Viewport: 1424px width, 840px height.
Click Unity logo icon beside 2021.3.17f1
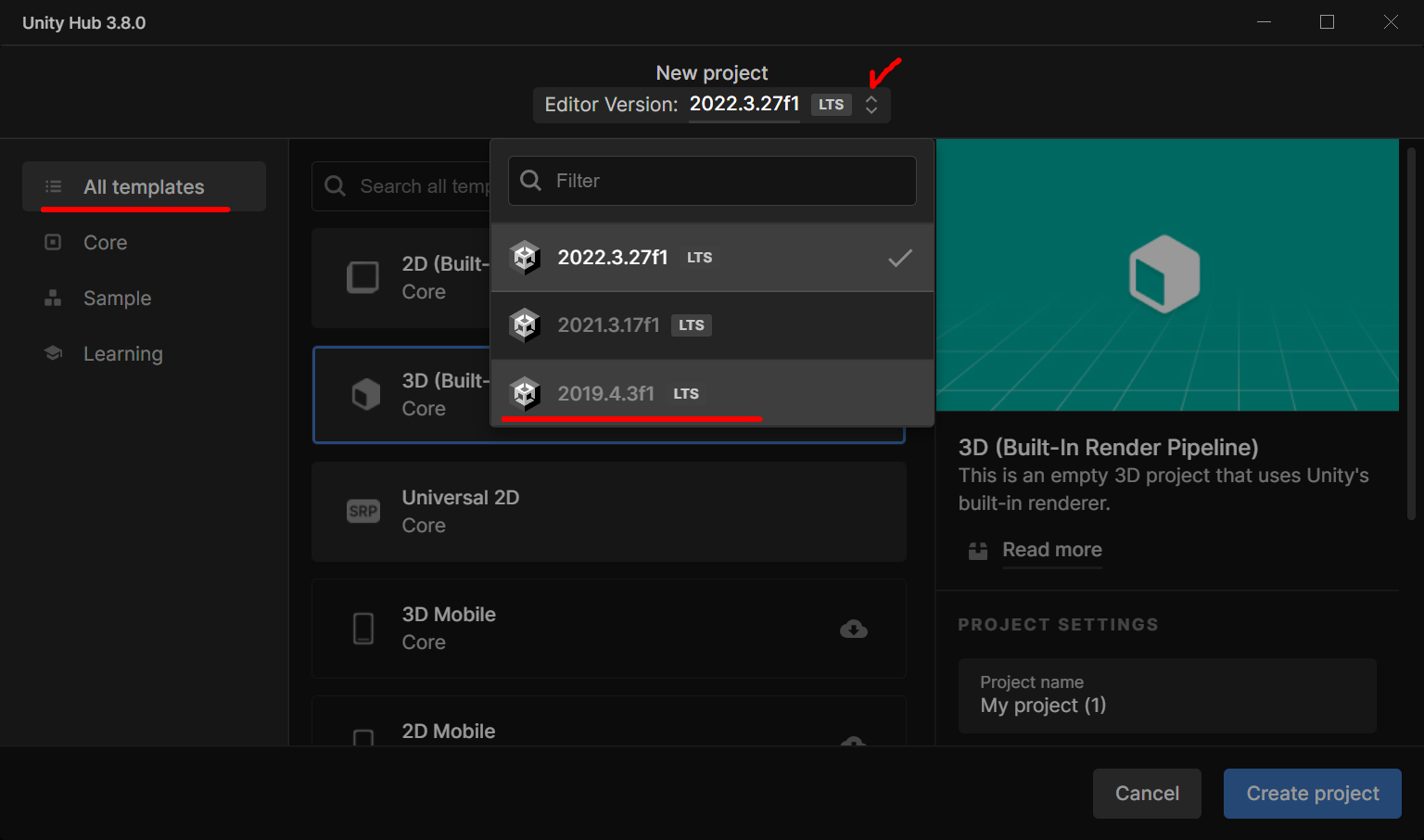pyautogui.click(x=525, y=325)
